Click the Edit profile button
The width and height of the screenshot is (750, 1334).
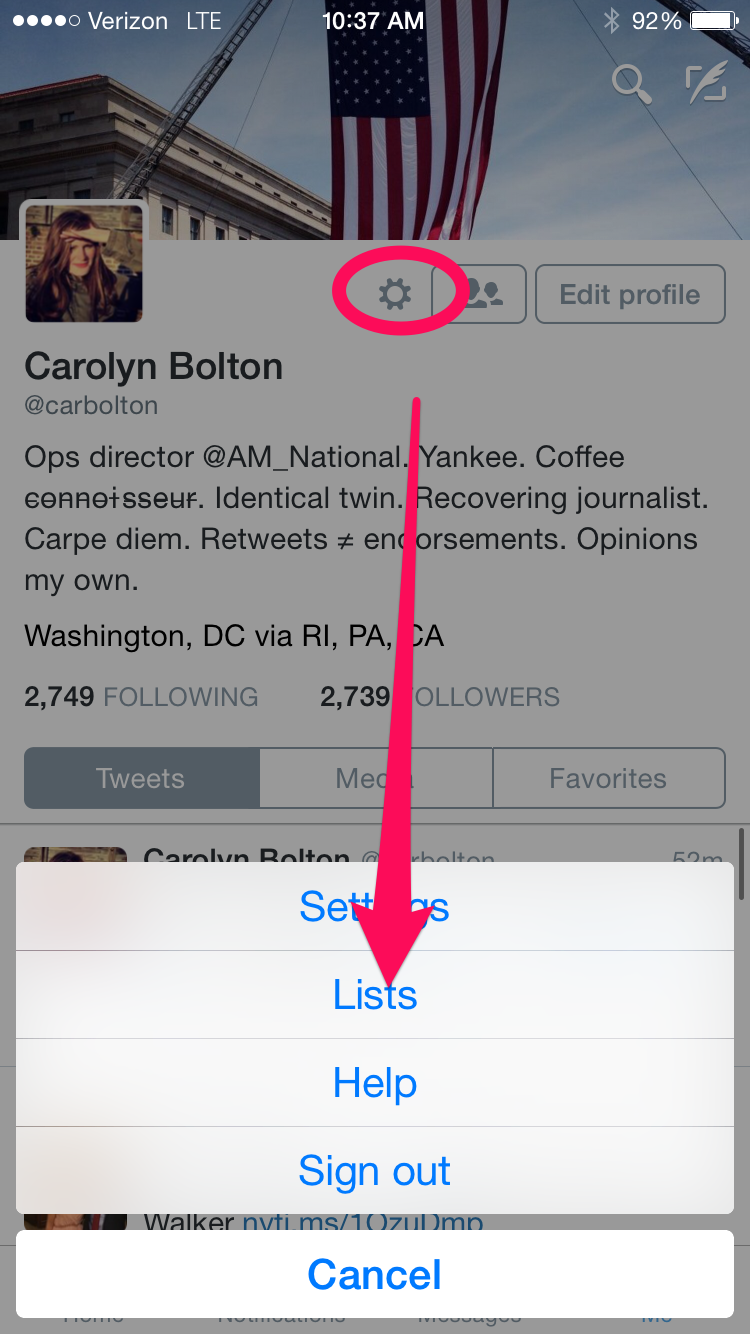(630, 294)
